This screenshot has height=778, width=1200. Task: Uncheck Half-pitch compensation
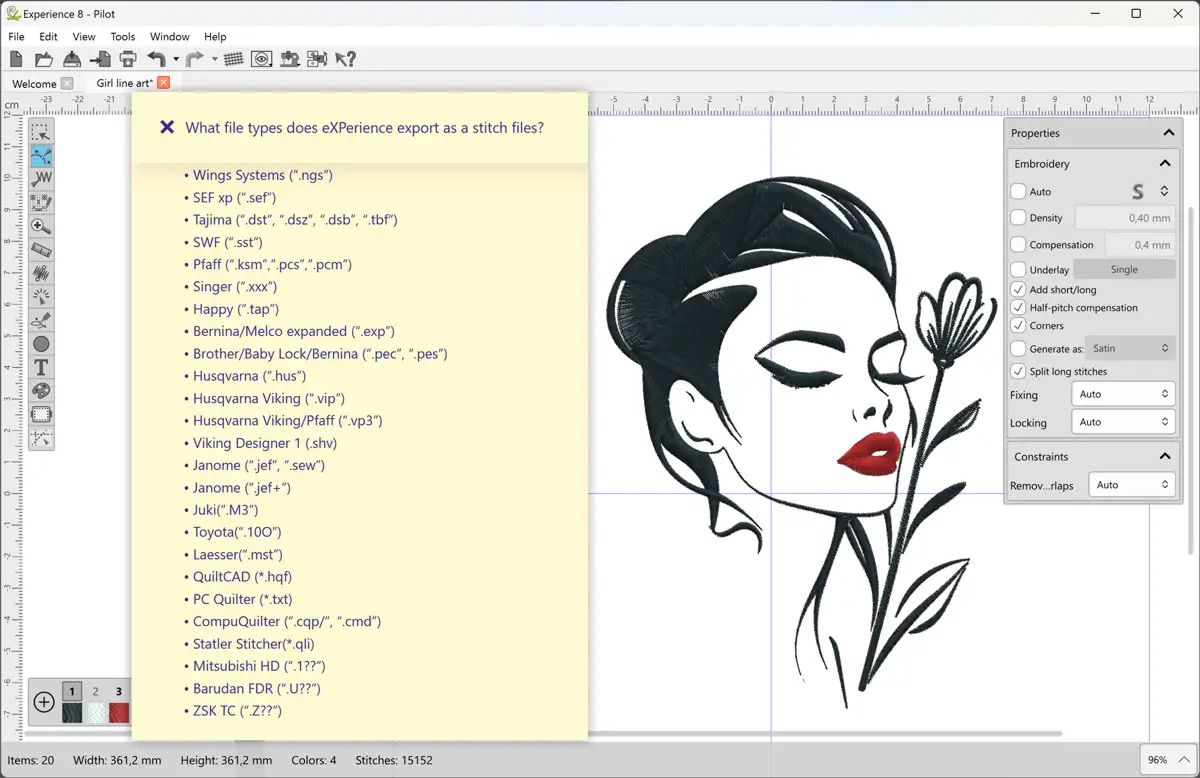point(1018,308)
